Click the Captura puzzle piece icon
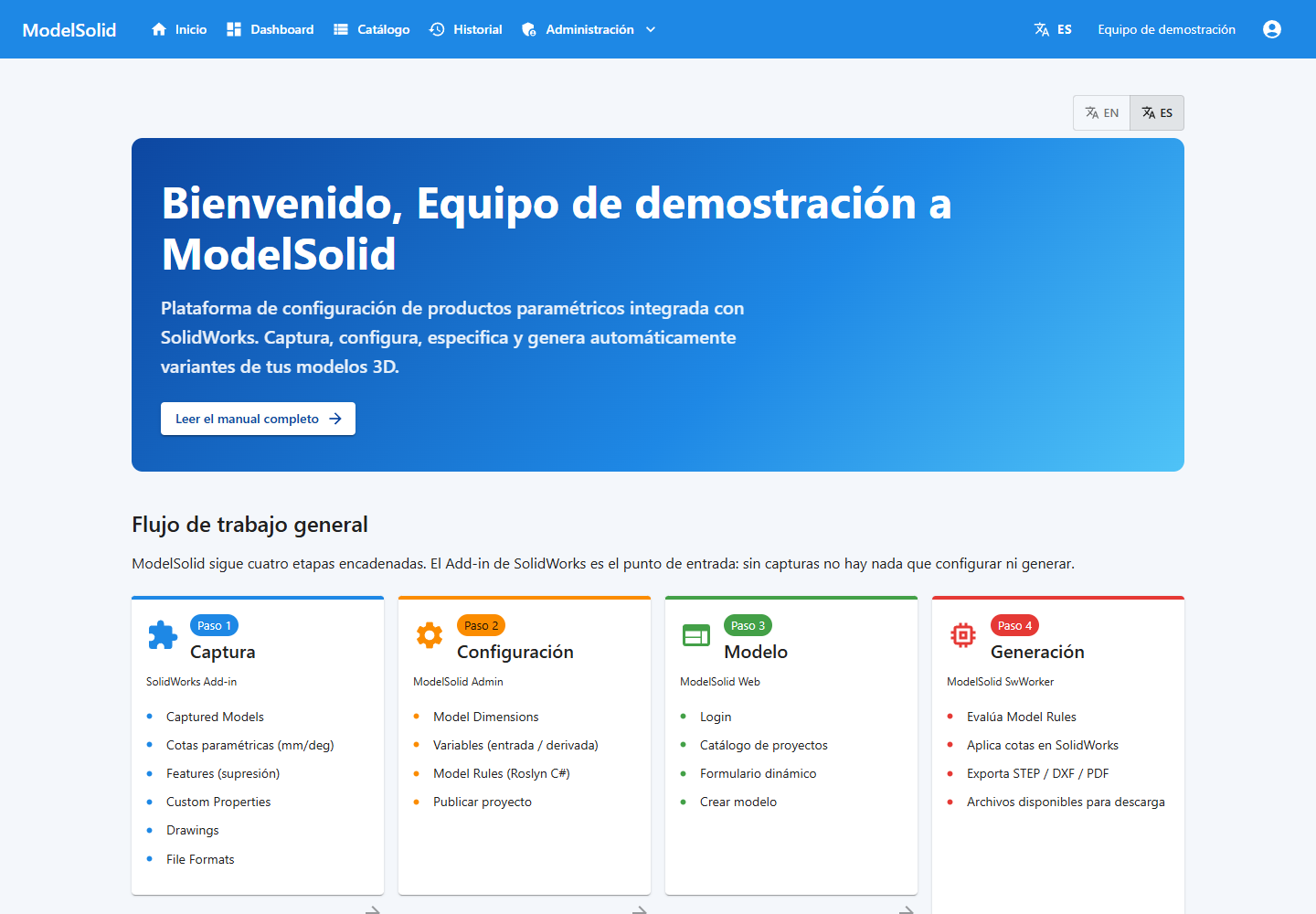Screen dimensions: 1316x914 [x=163, y=634]
